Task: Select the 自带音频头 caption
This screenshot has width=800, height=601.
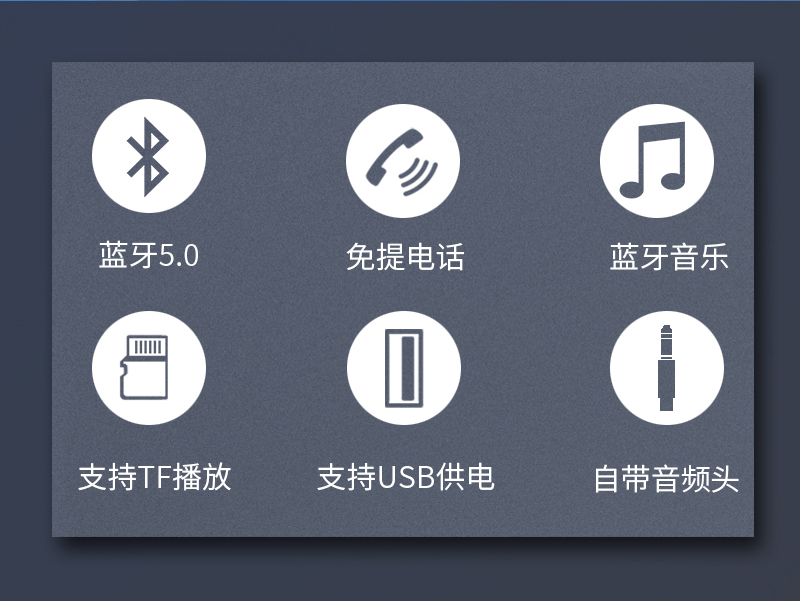Action: point(666,479)
